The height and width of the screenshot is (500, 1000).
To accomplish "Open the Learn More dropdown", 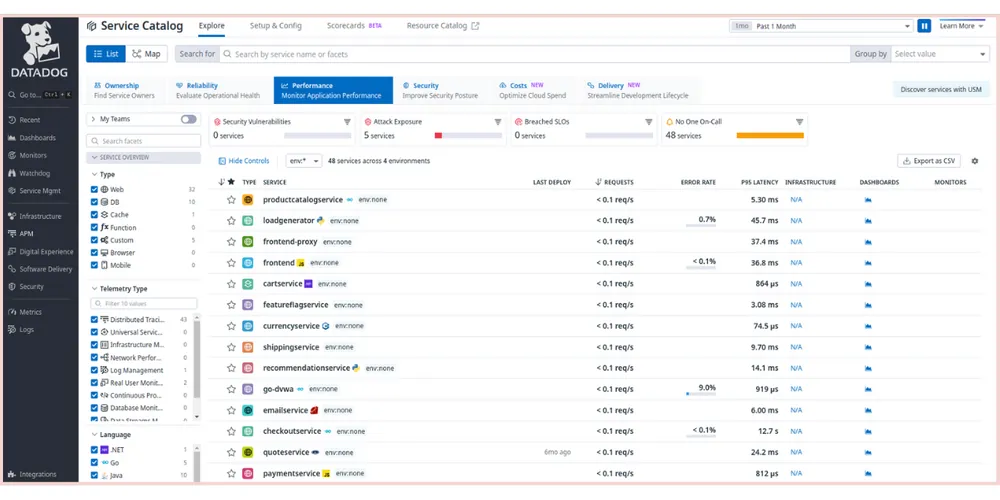I will (x=961, y=26).
